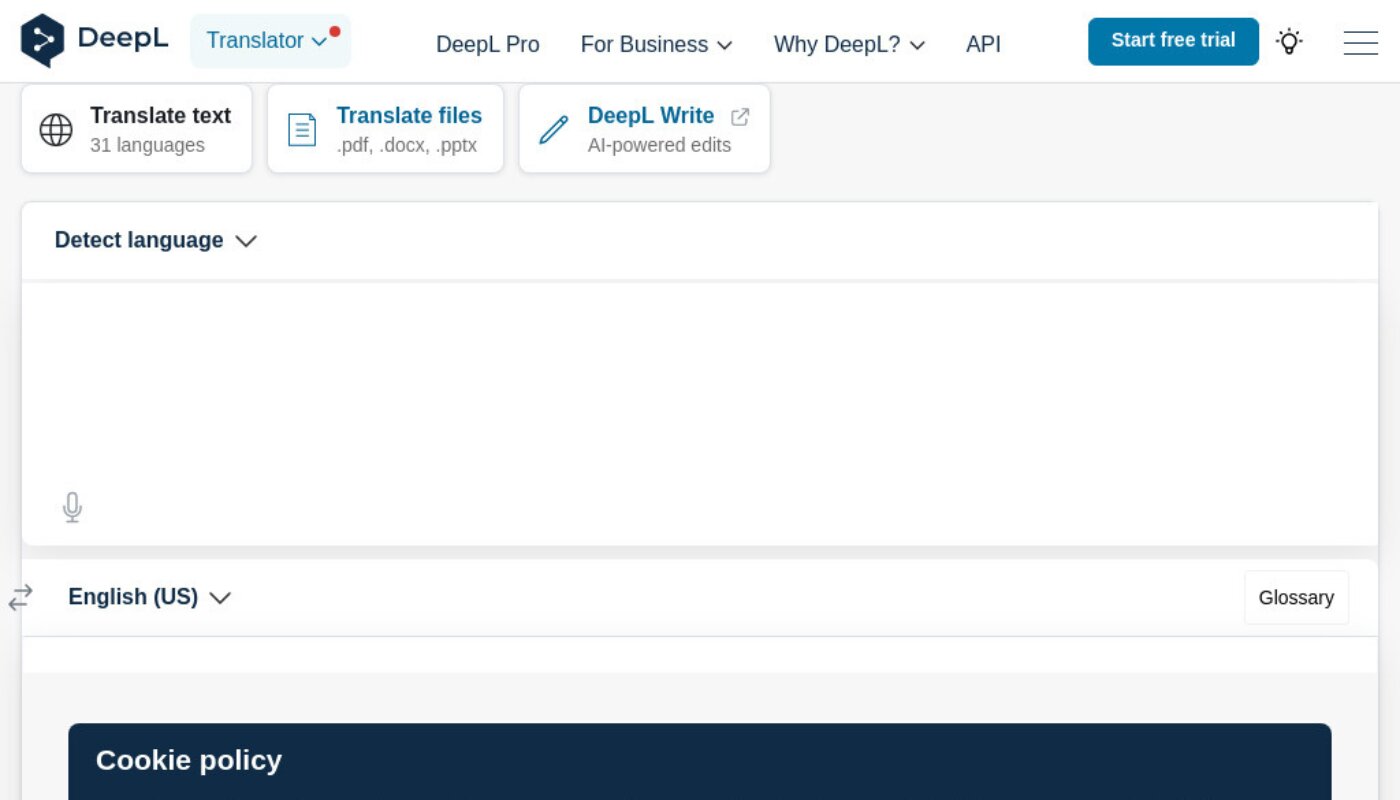Screen dimensions: 1400x800
Task: Switch to the DeepL Write tab
Action: pyautogui.click(x=644, y=129)
